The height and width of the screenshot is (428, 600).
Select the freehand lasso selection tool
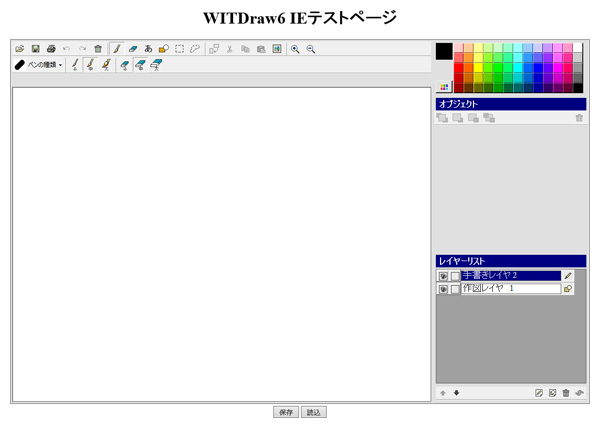click(195, 49)
